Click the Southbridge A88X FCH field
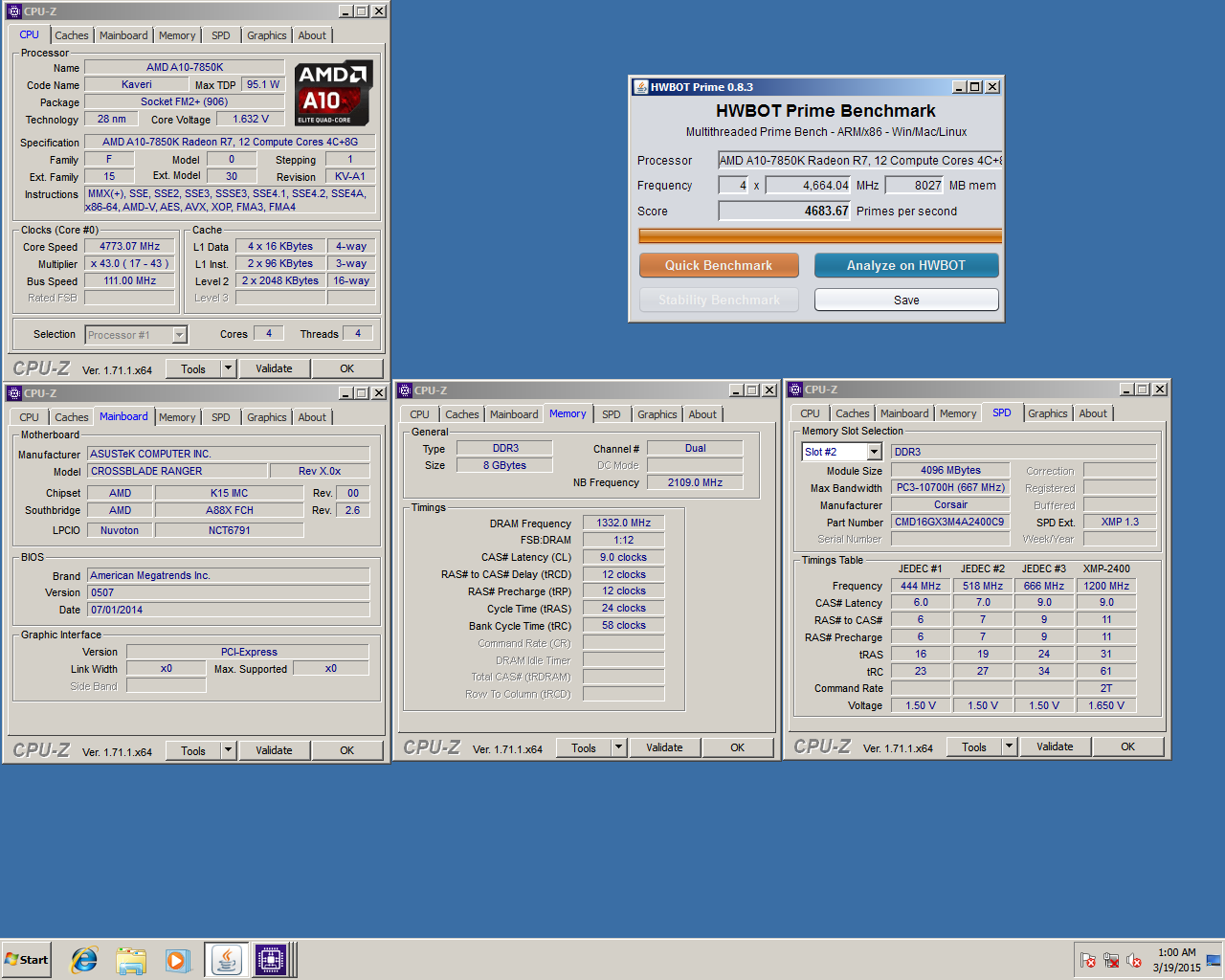This screenshot has height=980, width=1225. [x=230, y=510]
